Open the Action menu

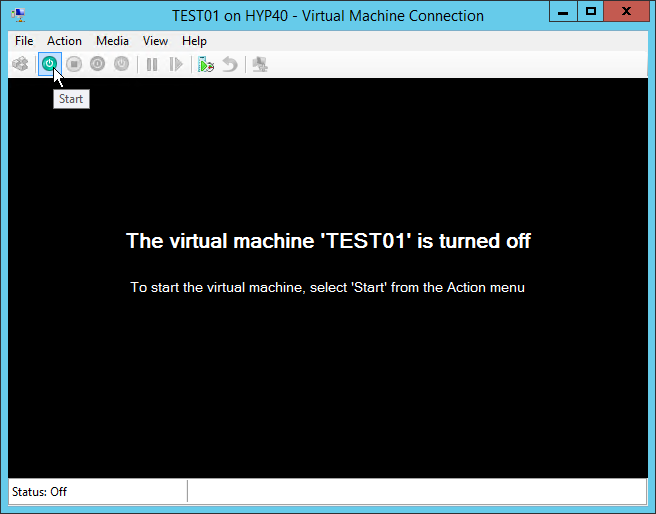tap(64, 41)
